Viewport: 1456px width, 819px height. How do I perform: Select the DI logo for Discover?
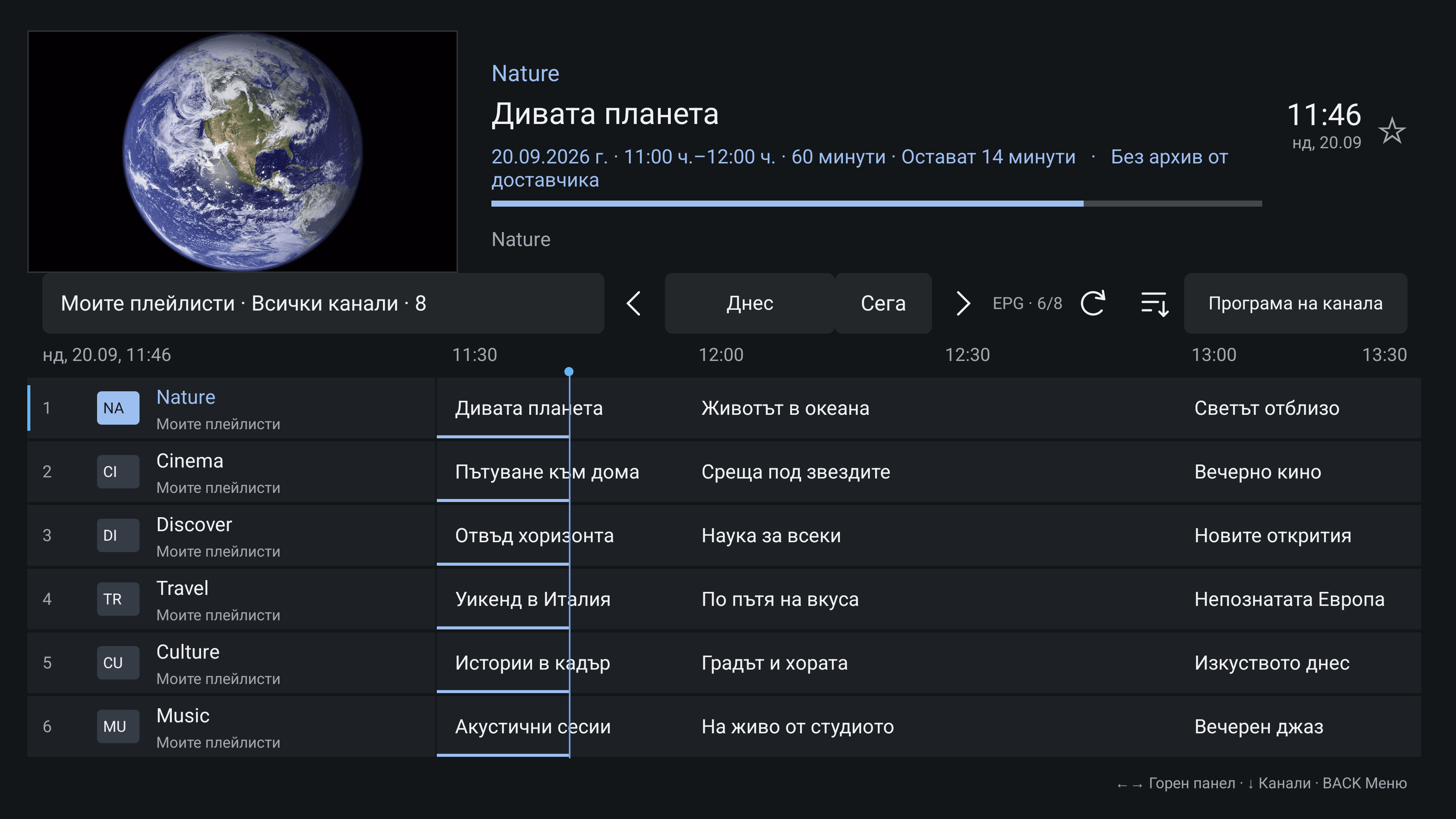pyautogui.click(x=118, y=535)
